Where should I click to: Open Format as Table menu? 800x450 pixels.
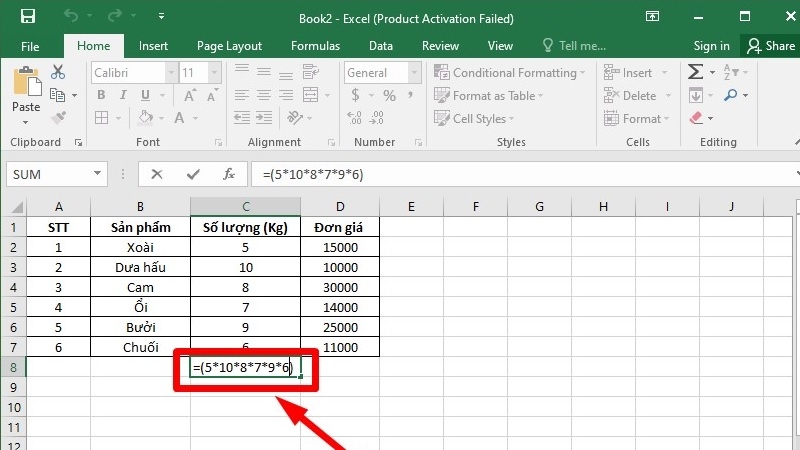(488, 95)
